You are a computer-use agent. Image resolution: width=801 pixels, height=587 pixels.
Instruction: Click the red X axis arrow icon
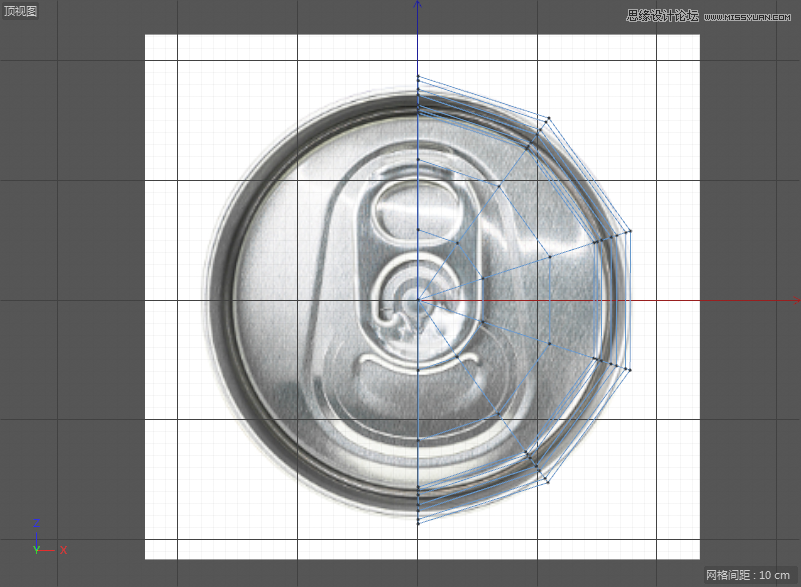[x=64, y=549]
